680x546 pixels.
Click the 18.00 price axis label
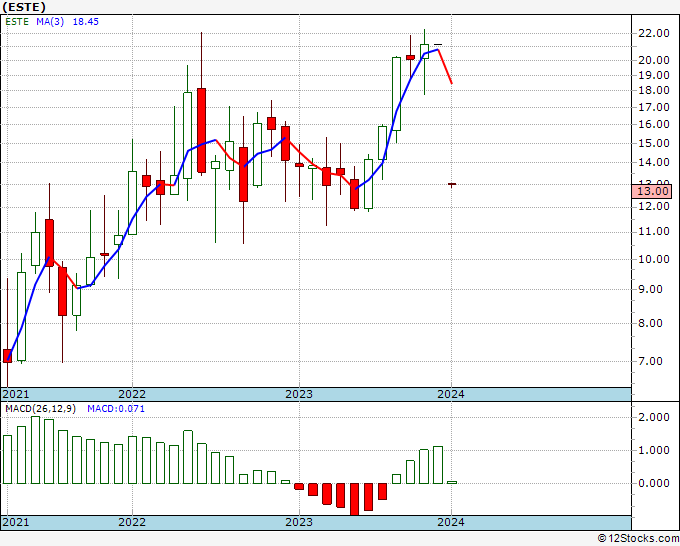(x=654, y=91)
